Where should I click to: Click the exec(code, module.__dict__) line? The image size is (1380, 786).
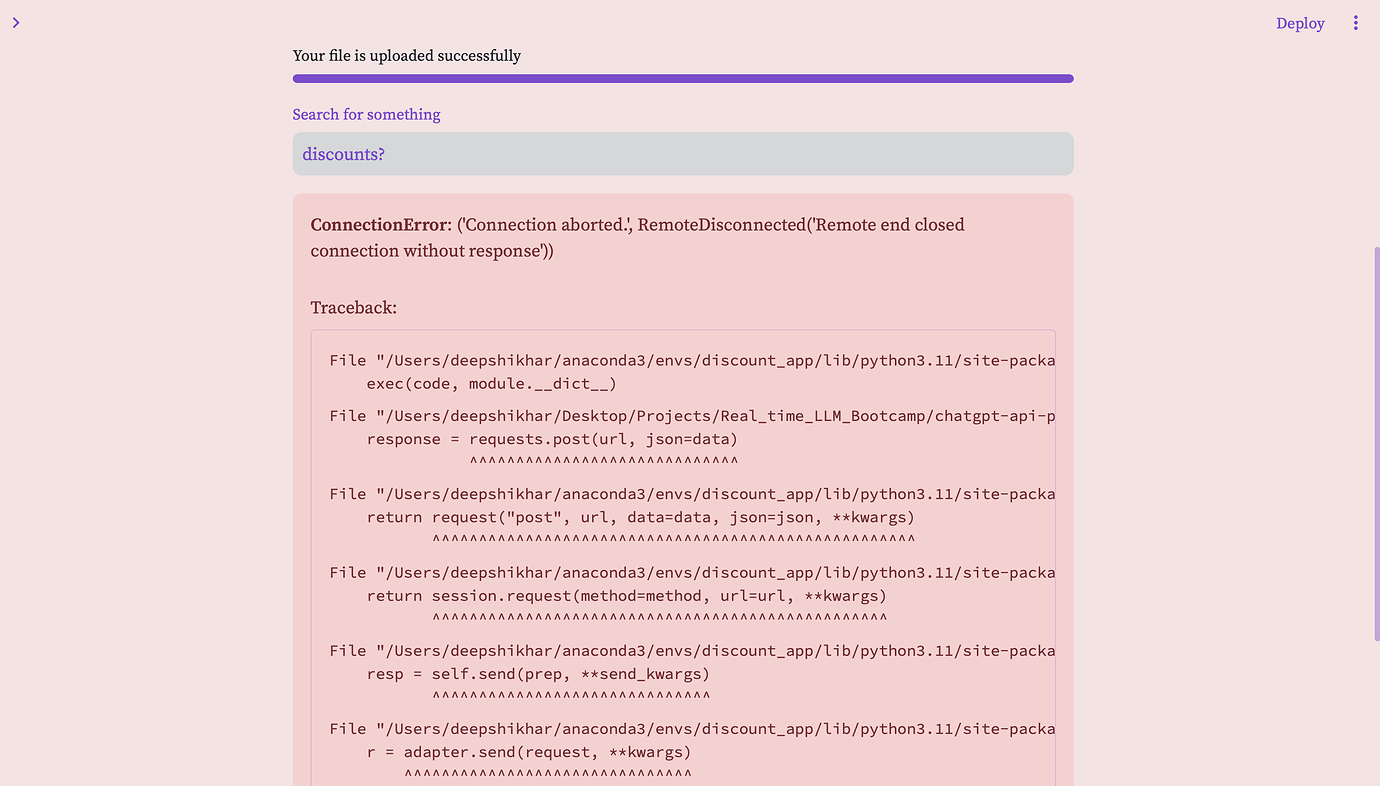coord(491,384)
